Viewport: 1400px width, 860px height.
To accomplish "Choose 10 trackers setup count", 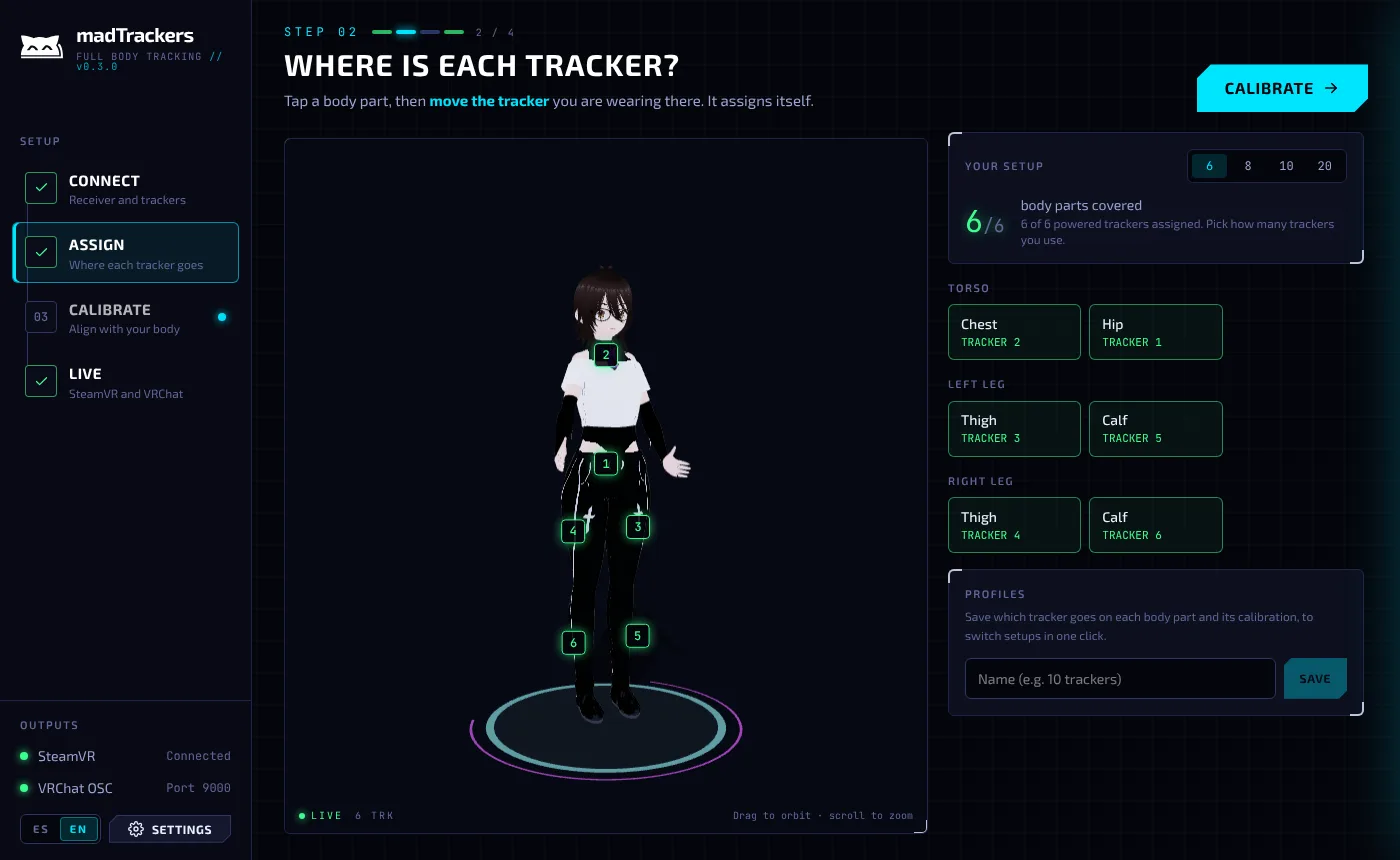I will click(1286, 166).
